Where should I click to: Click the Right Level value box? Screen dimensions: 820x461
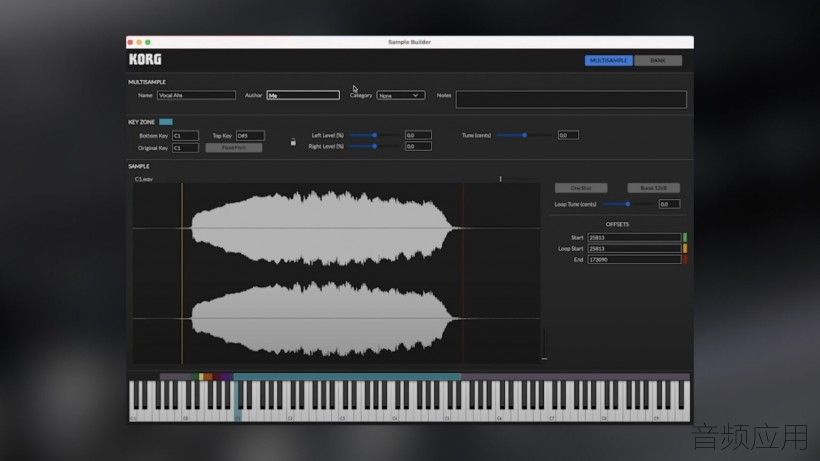click(x=418, y=146)
